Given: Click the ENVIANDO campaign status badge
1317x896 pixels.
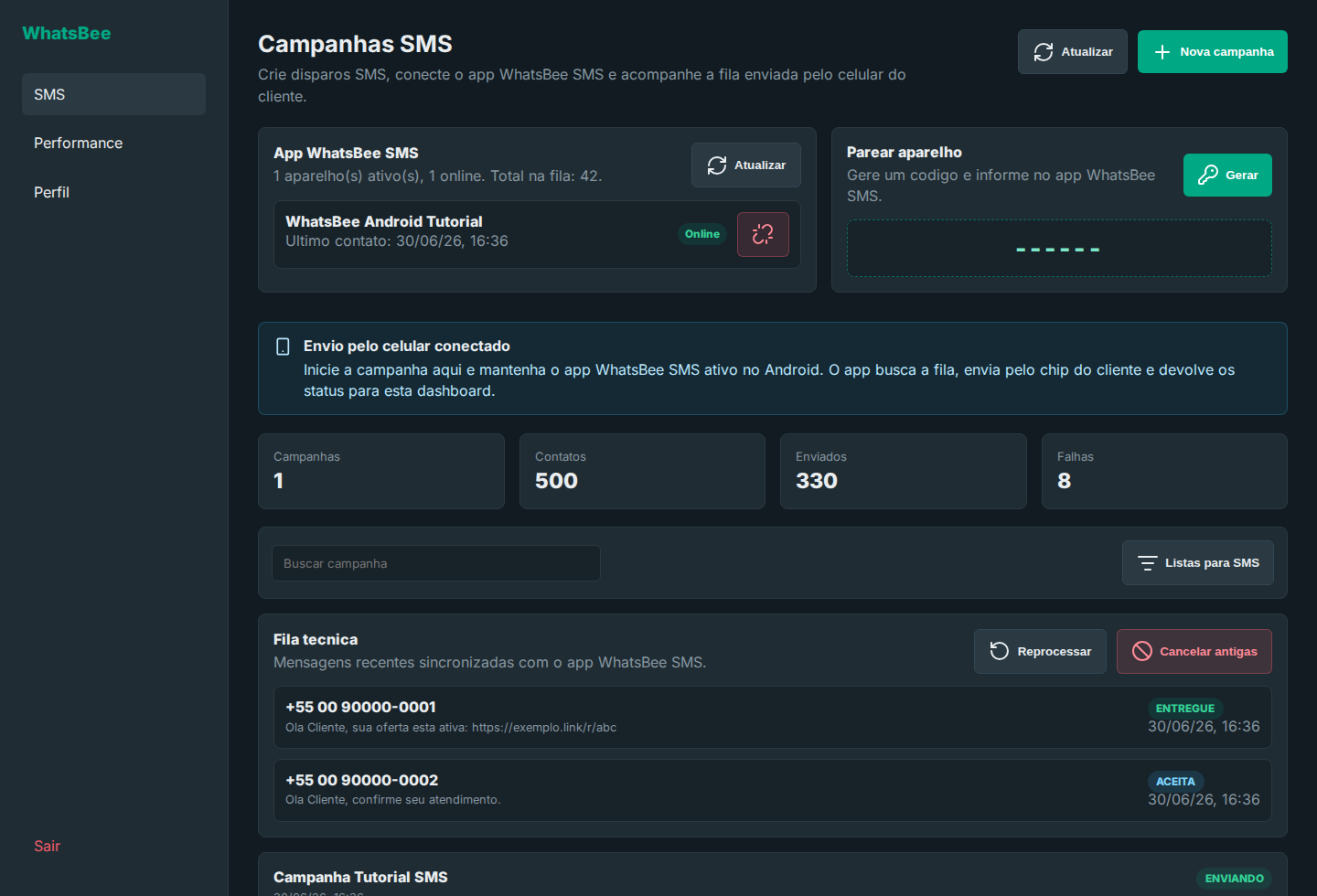Looking at the screenshot, I should click(1234, 879).
